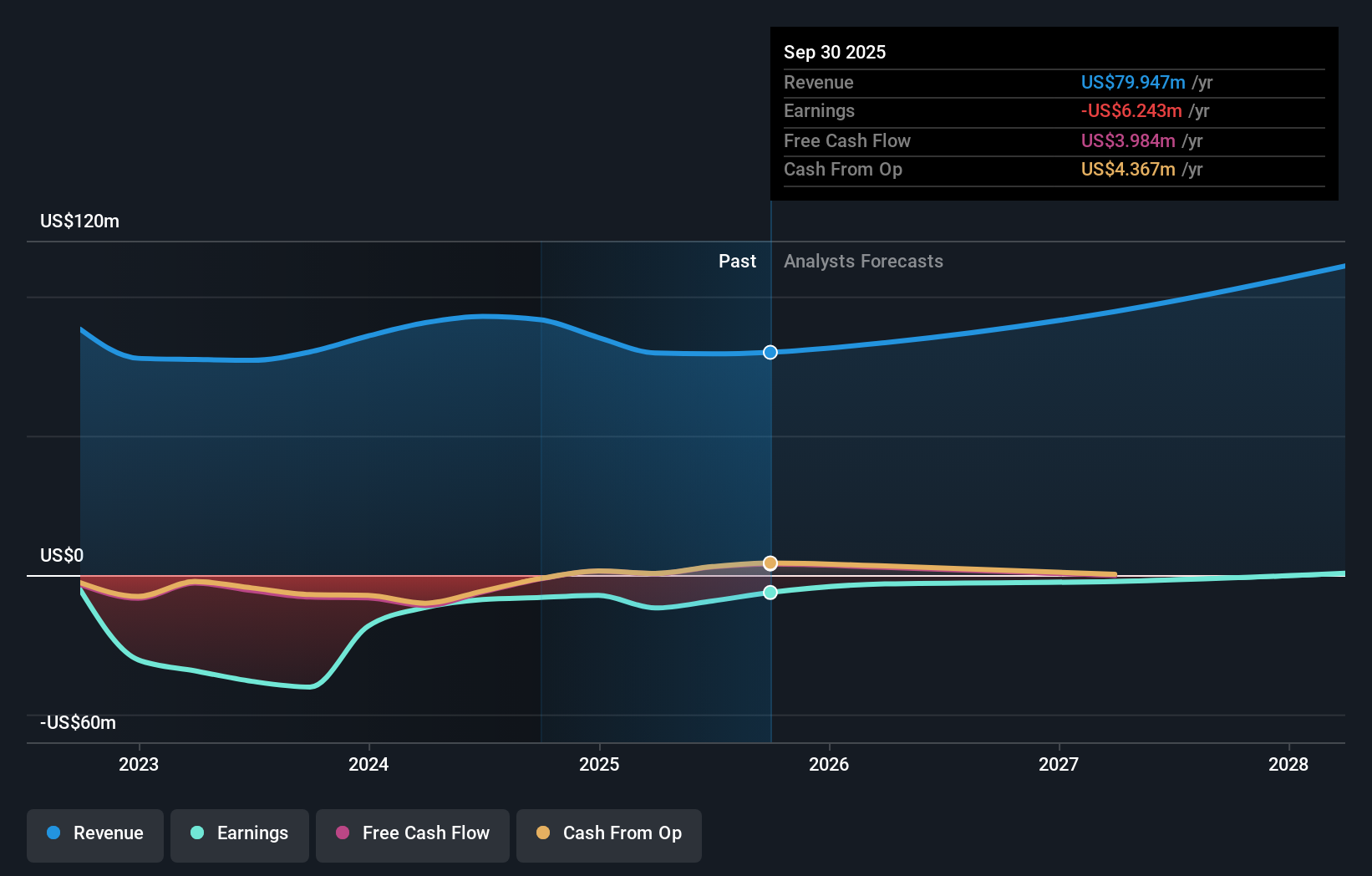Screen dimensions: 1372x876
Task: Open the Sep 30 2025 tooltip header
Action: pos(834,52)
